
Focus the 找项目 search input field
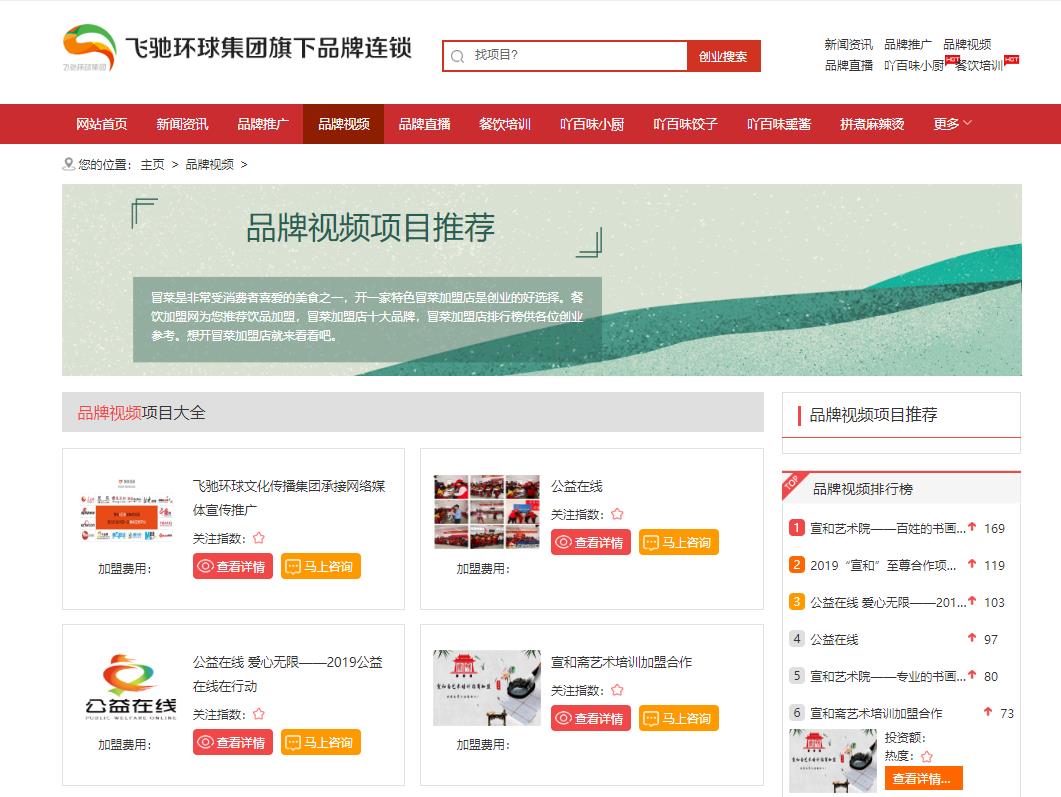(575, 56)
